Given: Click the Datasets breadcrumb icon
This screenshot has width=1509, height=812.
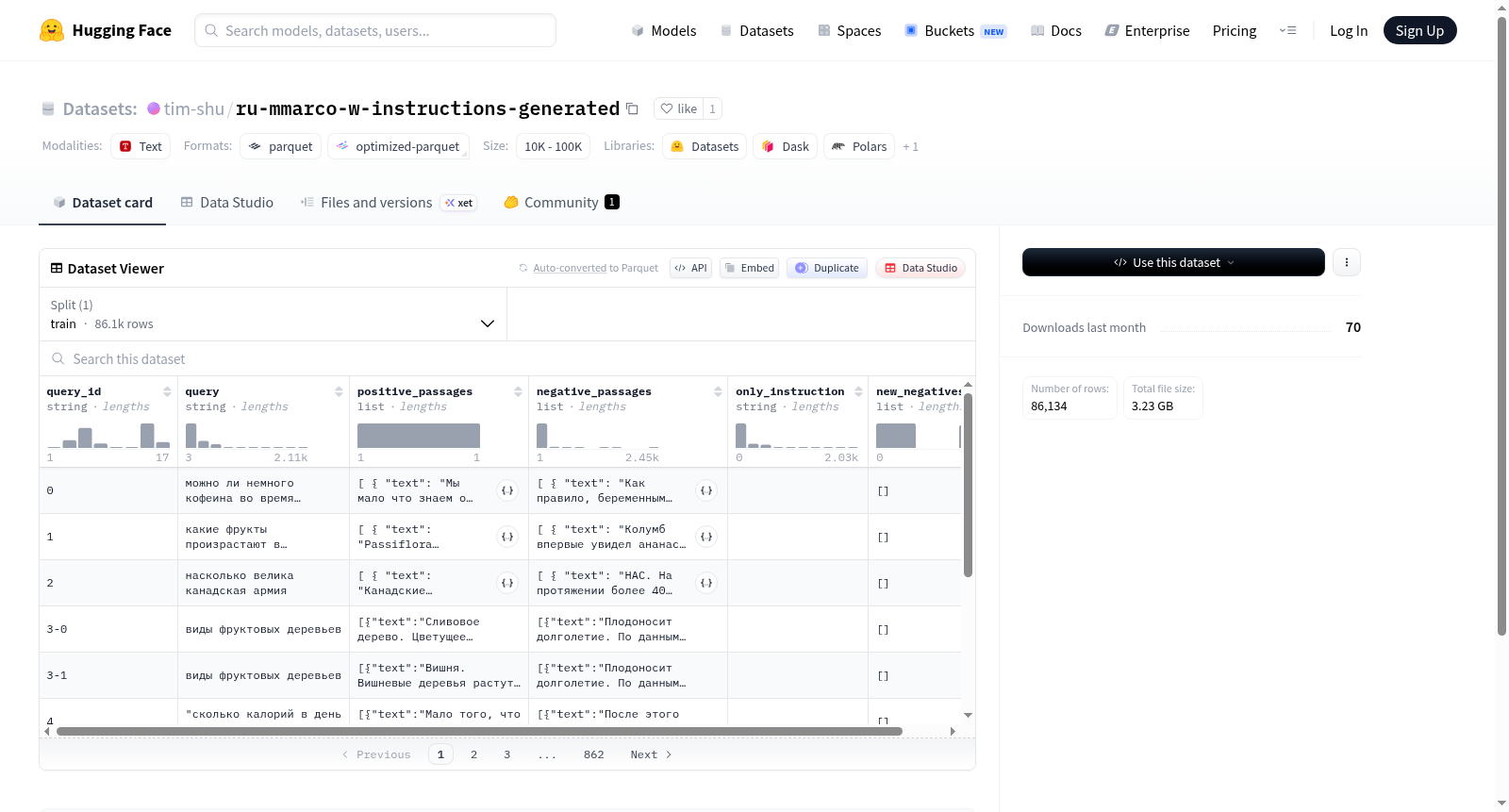Looking at the screenshot, I should [48, 108].
